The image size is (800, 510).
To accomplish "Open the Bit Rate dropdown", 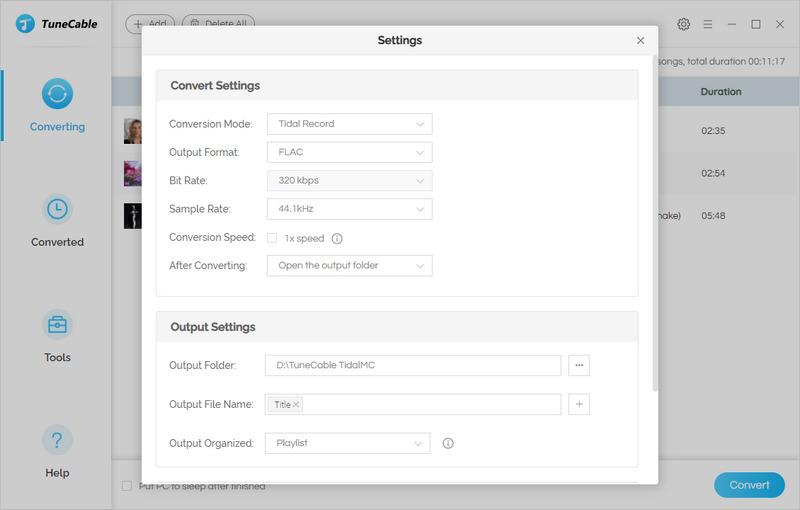I will pos(349,181).
